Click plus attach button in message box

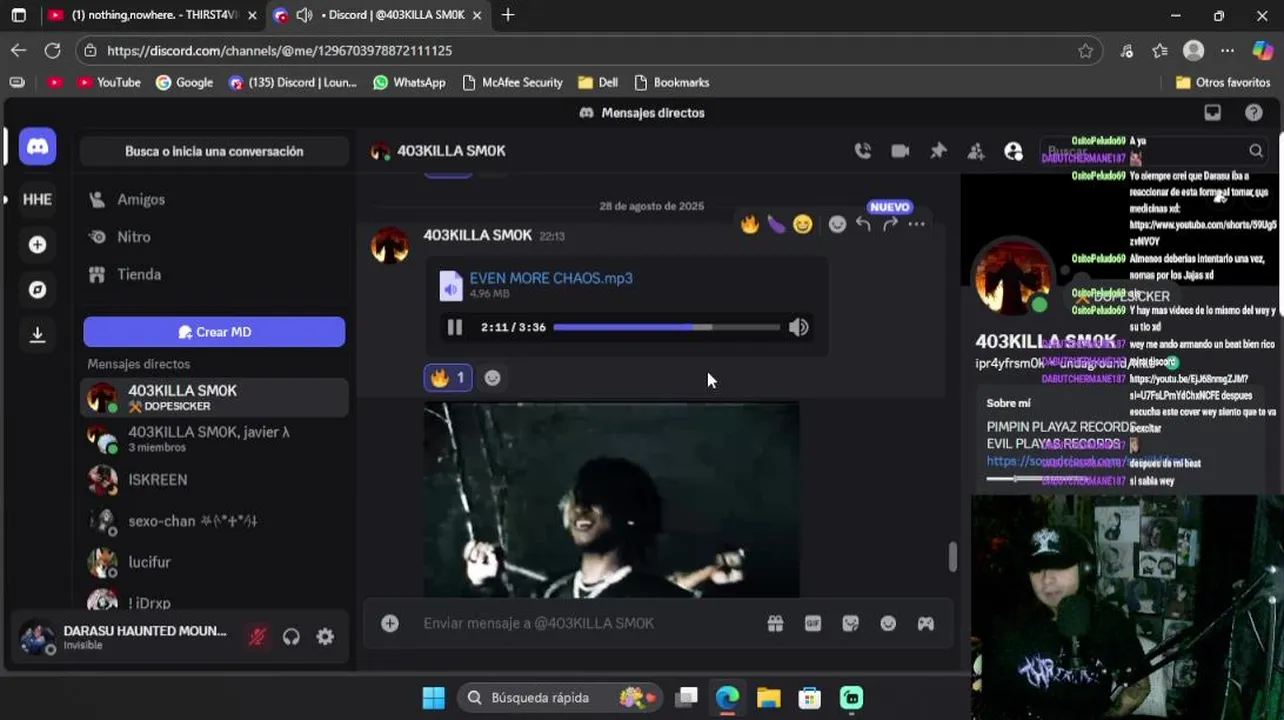tap(390, 623)
